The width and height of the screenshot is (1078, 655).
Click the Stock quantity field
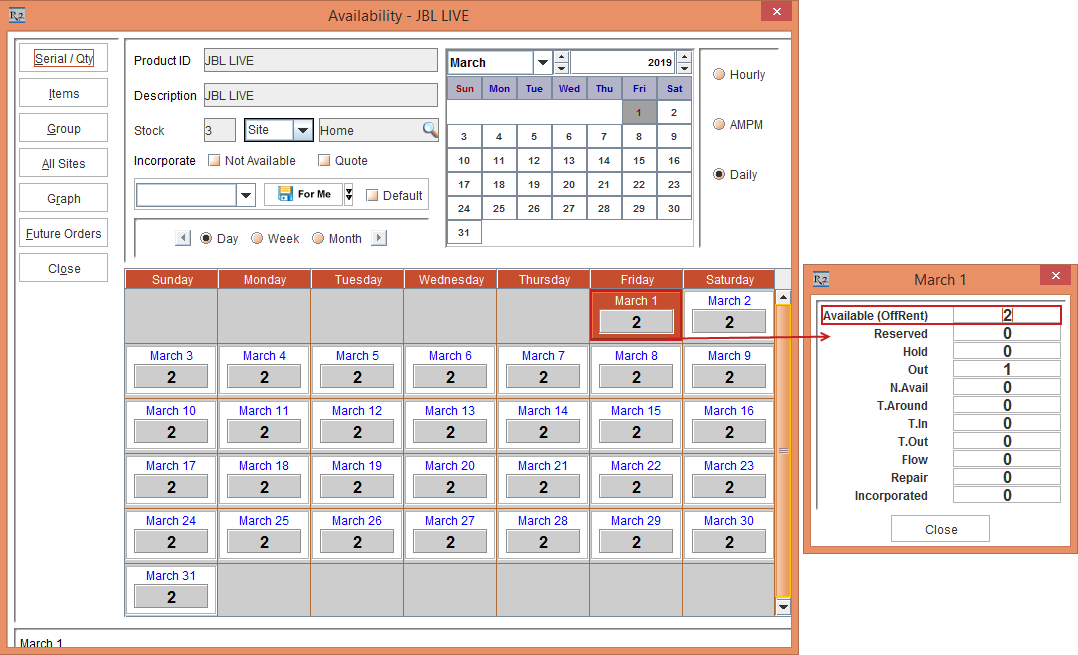[x=219, y=131]
